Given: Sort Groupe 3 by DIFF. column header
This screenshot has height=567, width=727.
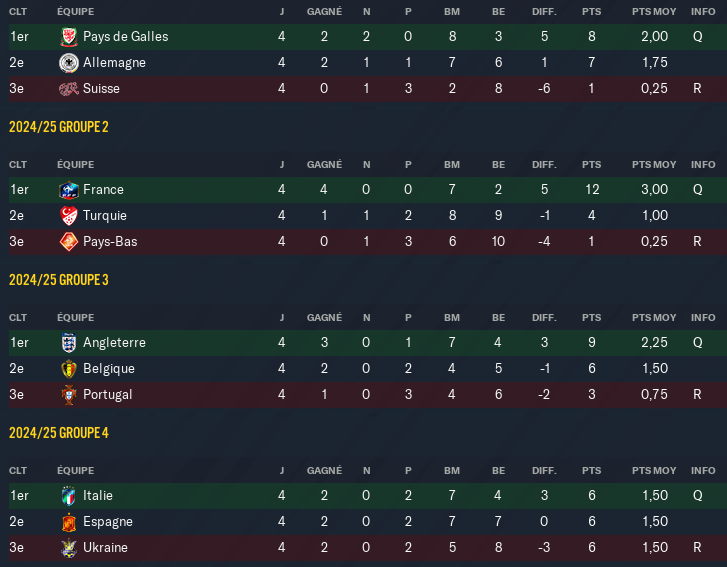Looking at the screenshot, I should click(x=544, y=318).
